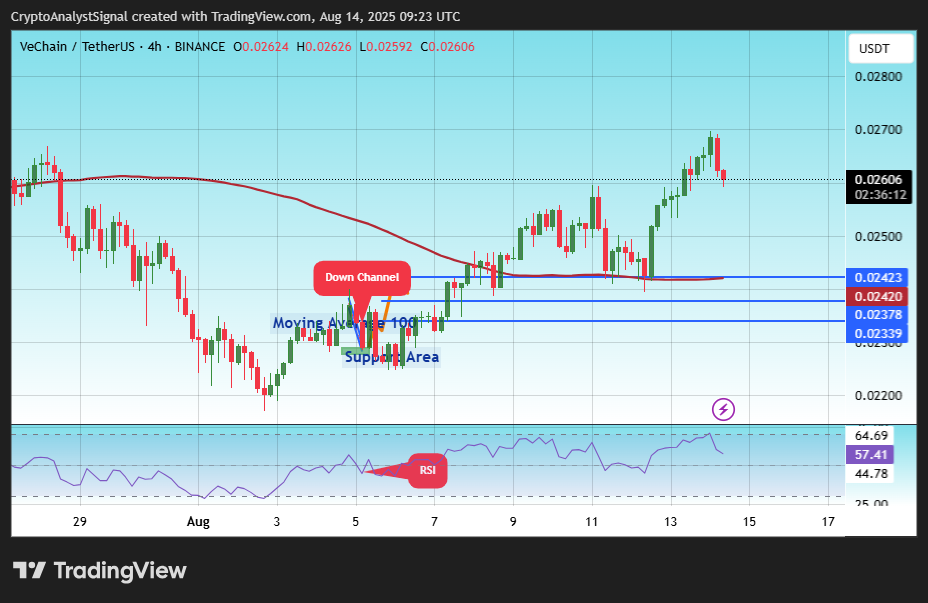Click the BINANCE exchange label

point(200,47)
